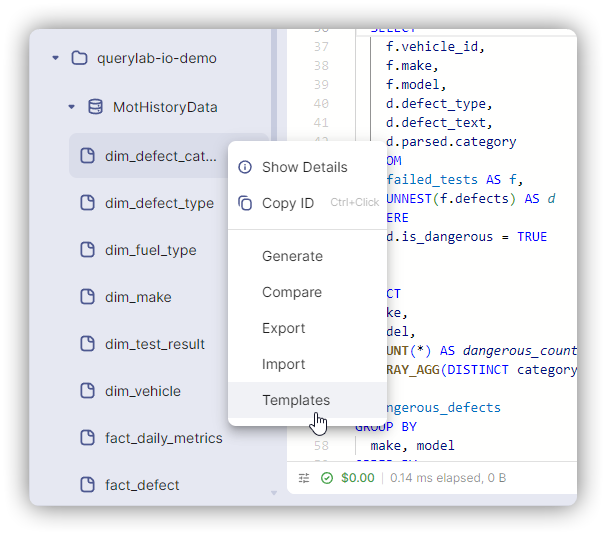Choose Templates from the context menu
606x535 pixels.
click(295, 400)
